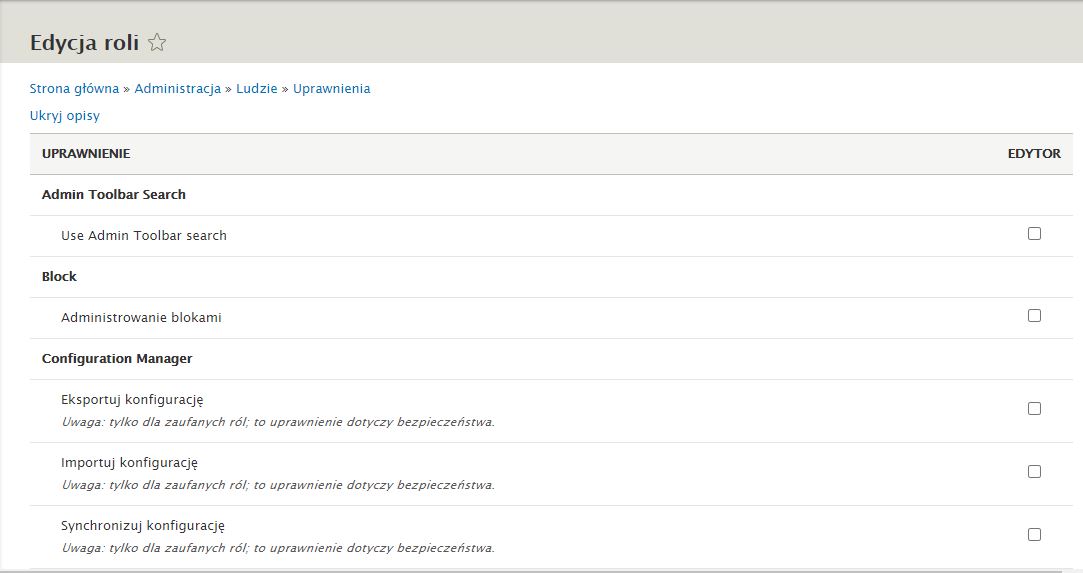Click the Administrowanie blokami permission label
The width and height of the screenshot is (1083, 573).
click(x=141, y=318)
